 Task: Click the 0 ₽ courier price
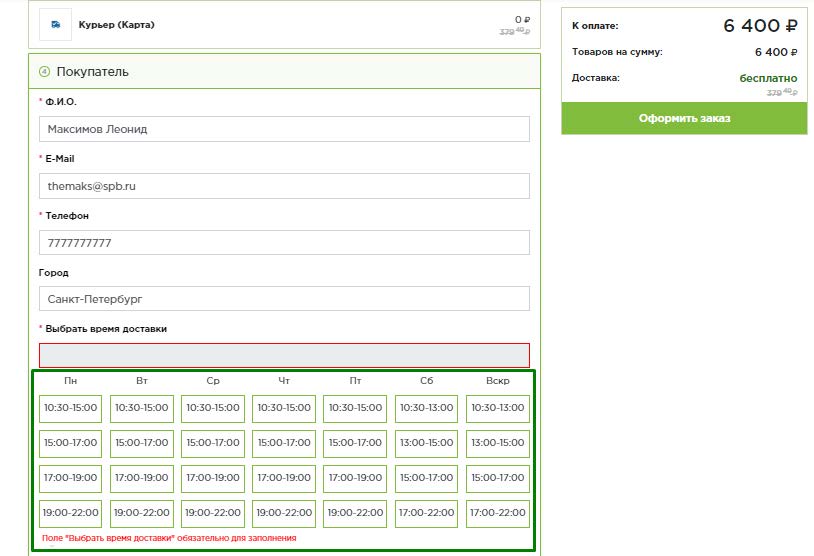coord(522,20)
